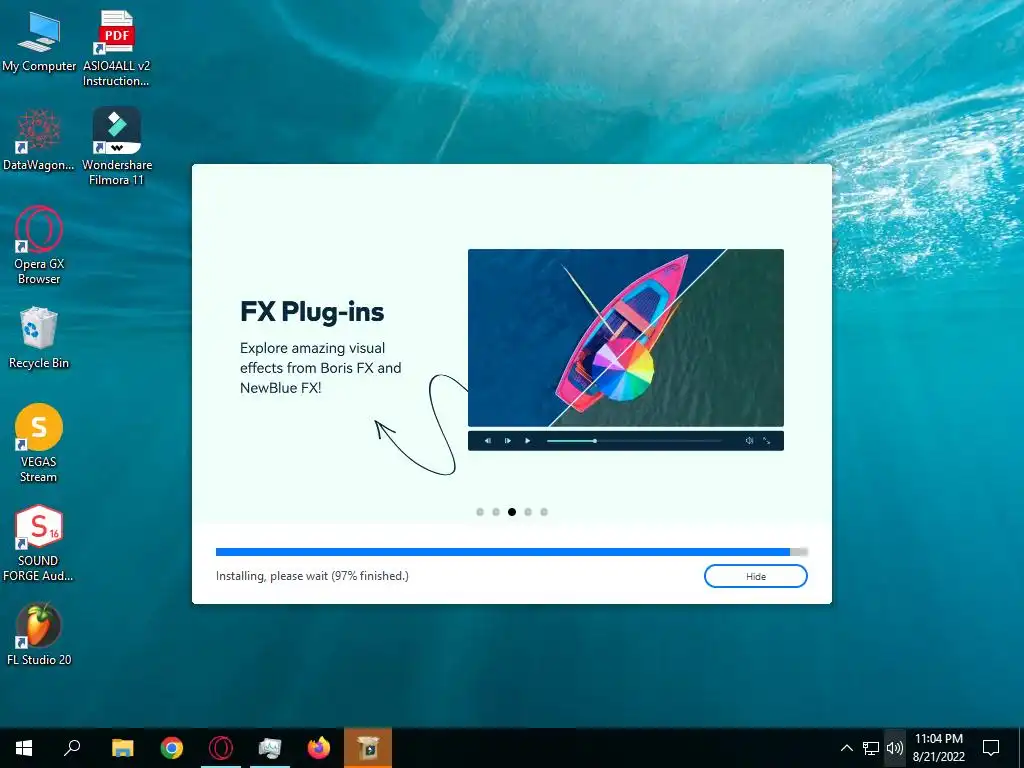The height and width of the screenshot is (768, 1024).
Task: Click the preview fullscreen icon
Action: (x=767, y=441)
